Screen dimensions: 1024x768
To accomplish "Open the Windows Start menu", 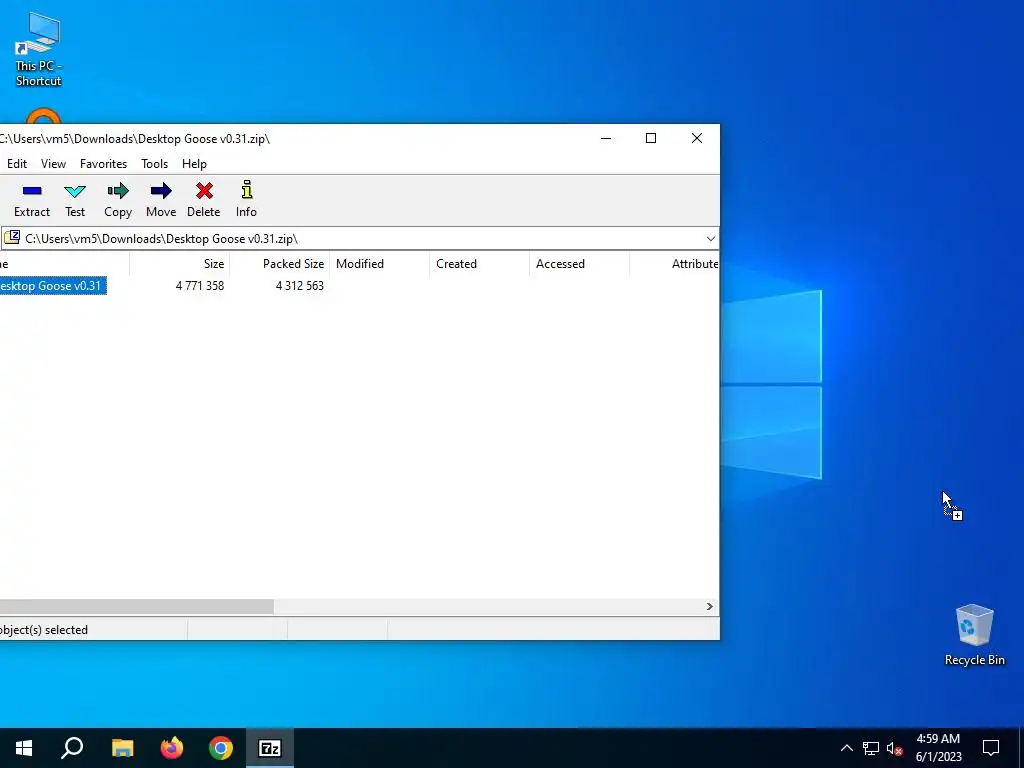I will [x=24, y=748].
